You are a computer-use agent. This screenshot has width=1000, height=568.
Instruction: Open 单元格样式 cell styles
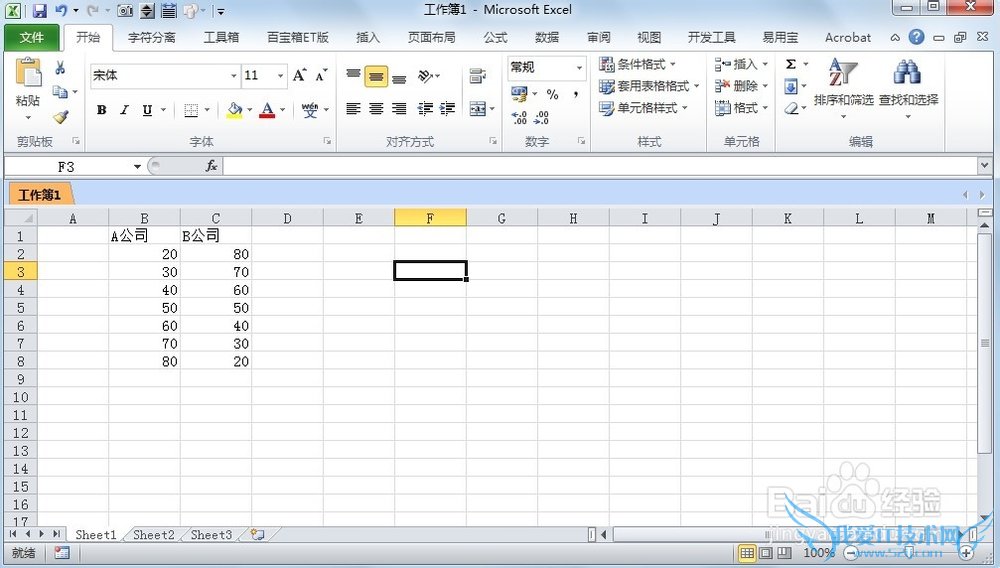[x=643, y=108]
